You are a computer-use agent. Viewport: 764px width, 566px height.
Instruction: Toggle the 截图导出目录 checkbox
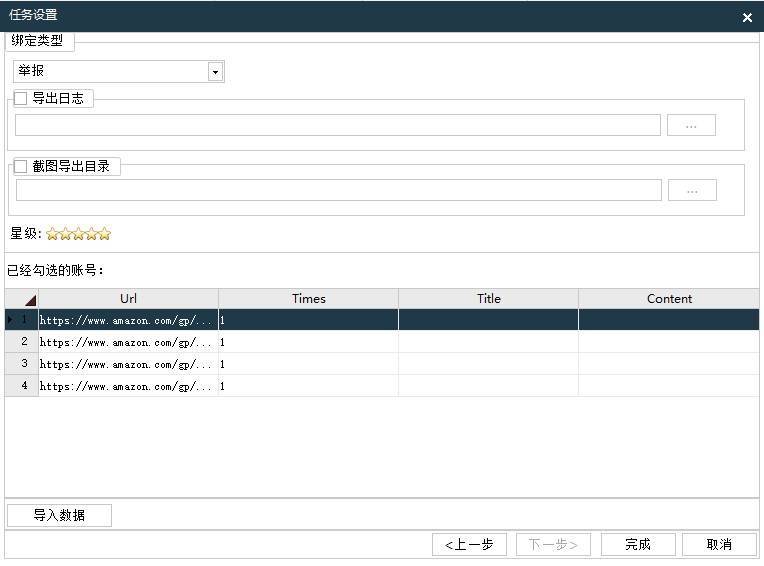(x=21, y=167)
